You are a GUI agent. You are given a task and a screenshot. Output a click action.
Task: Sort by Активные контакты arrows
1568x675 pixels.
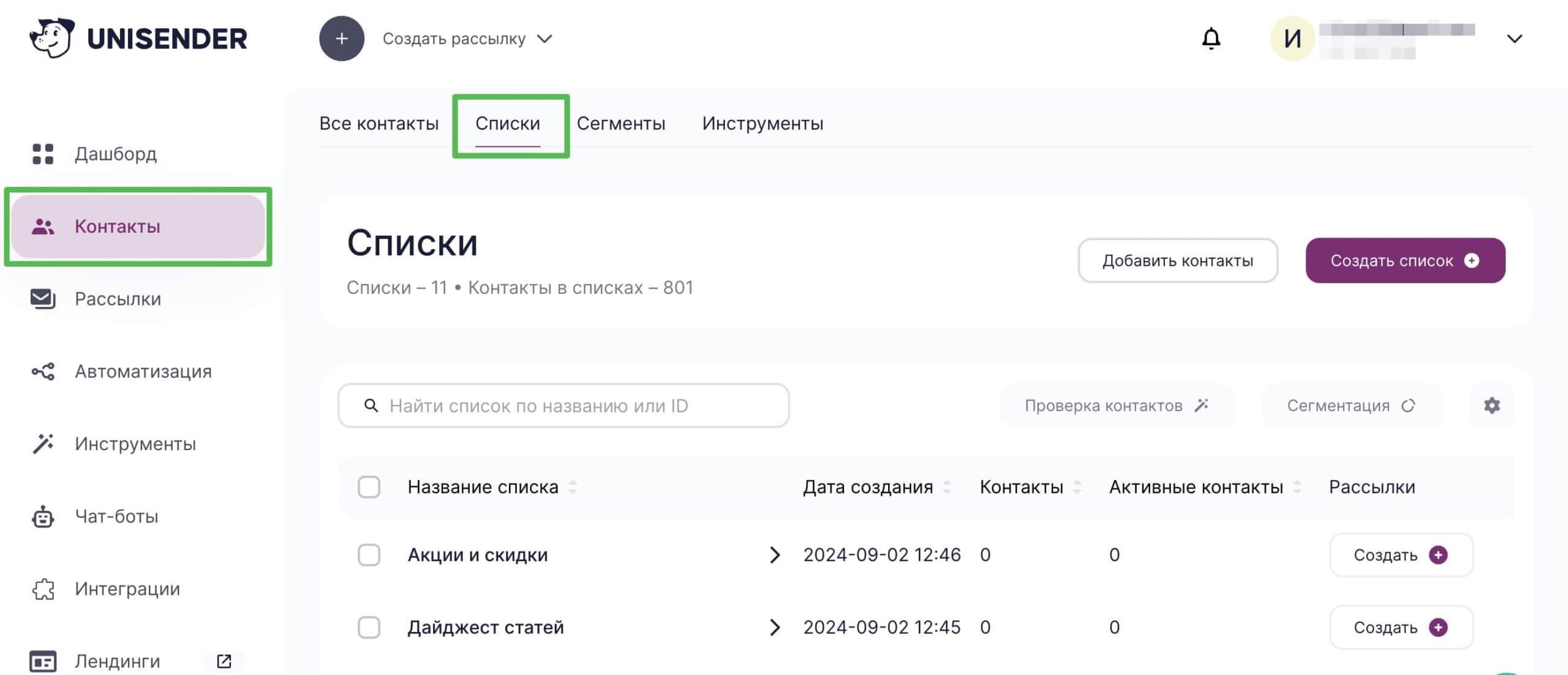coord(1297,487)
